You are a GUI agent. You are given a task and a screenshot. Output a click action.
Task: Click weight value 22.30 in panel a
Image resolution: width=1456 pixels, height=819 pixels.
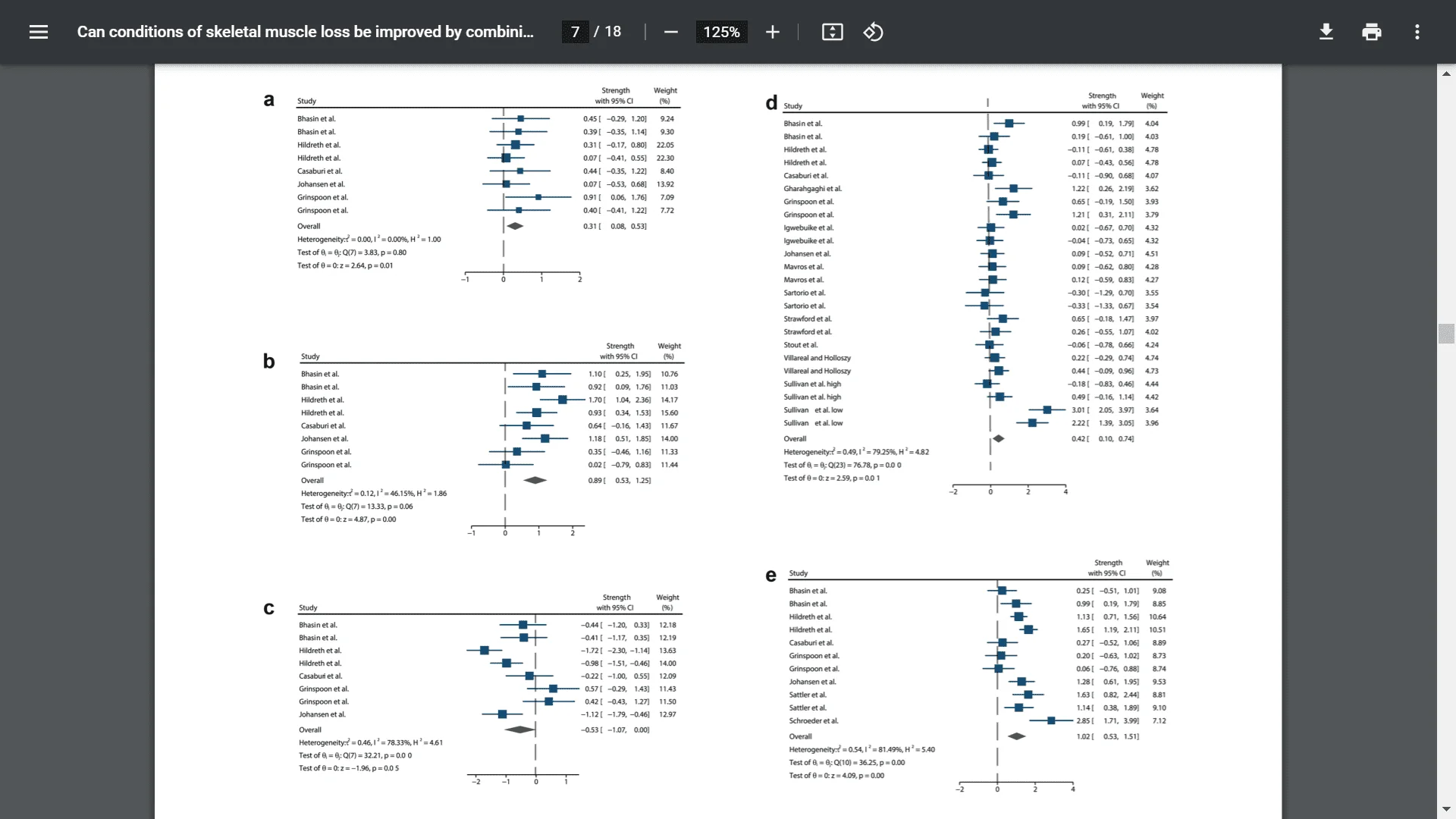(665, 158)
